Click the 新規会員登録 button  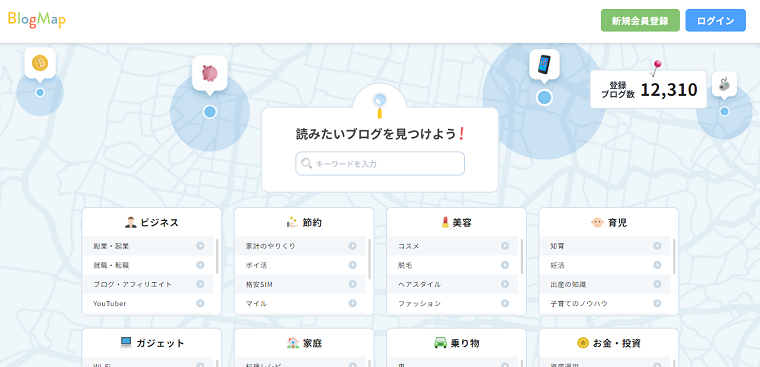point(640,20)
